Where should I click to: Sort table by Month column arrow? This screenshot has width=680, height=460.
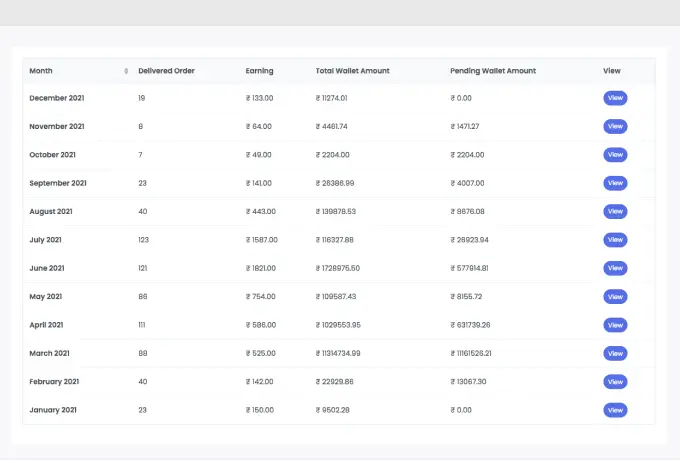pos(126,71)
